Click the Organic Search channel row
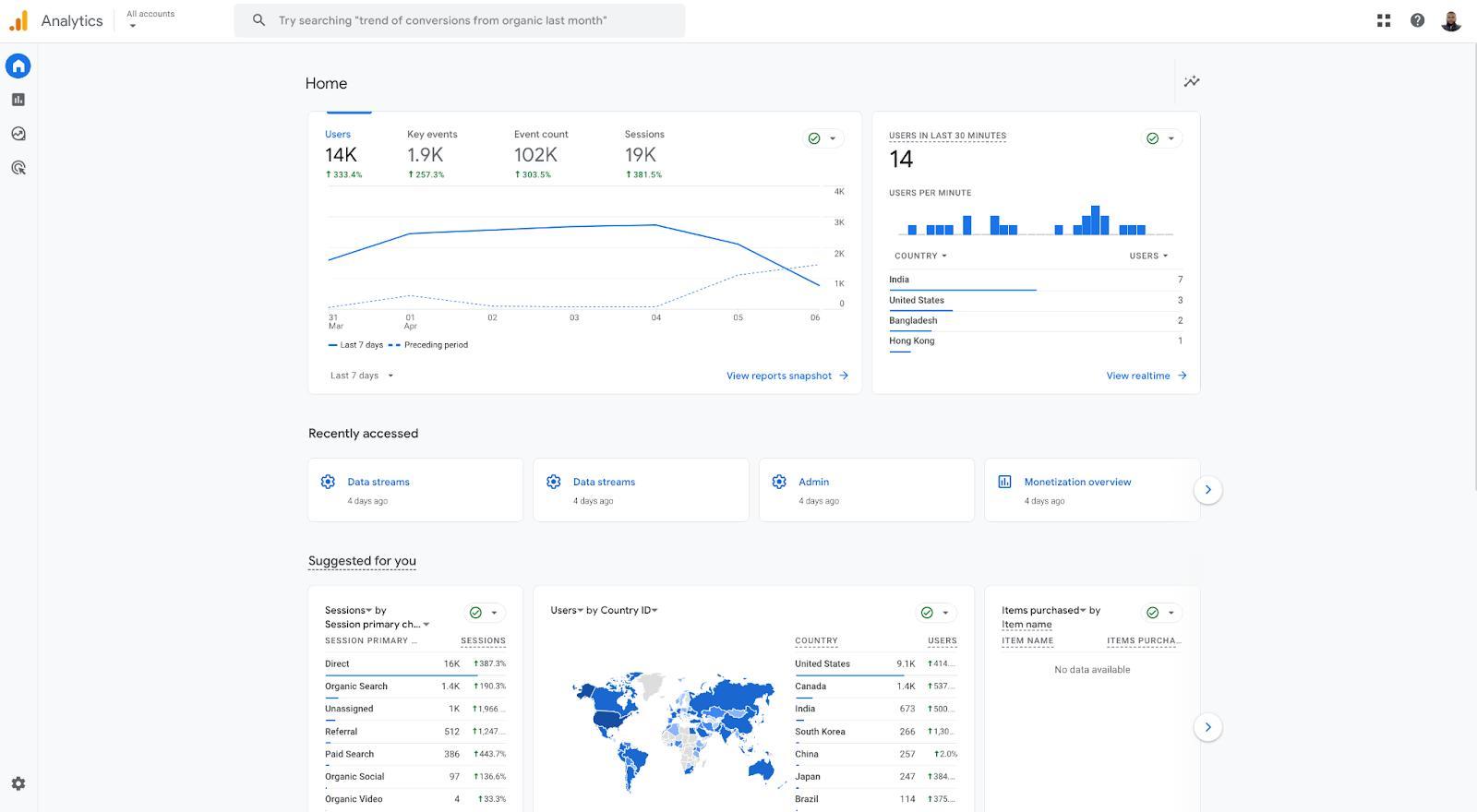 point(415,687)
